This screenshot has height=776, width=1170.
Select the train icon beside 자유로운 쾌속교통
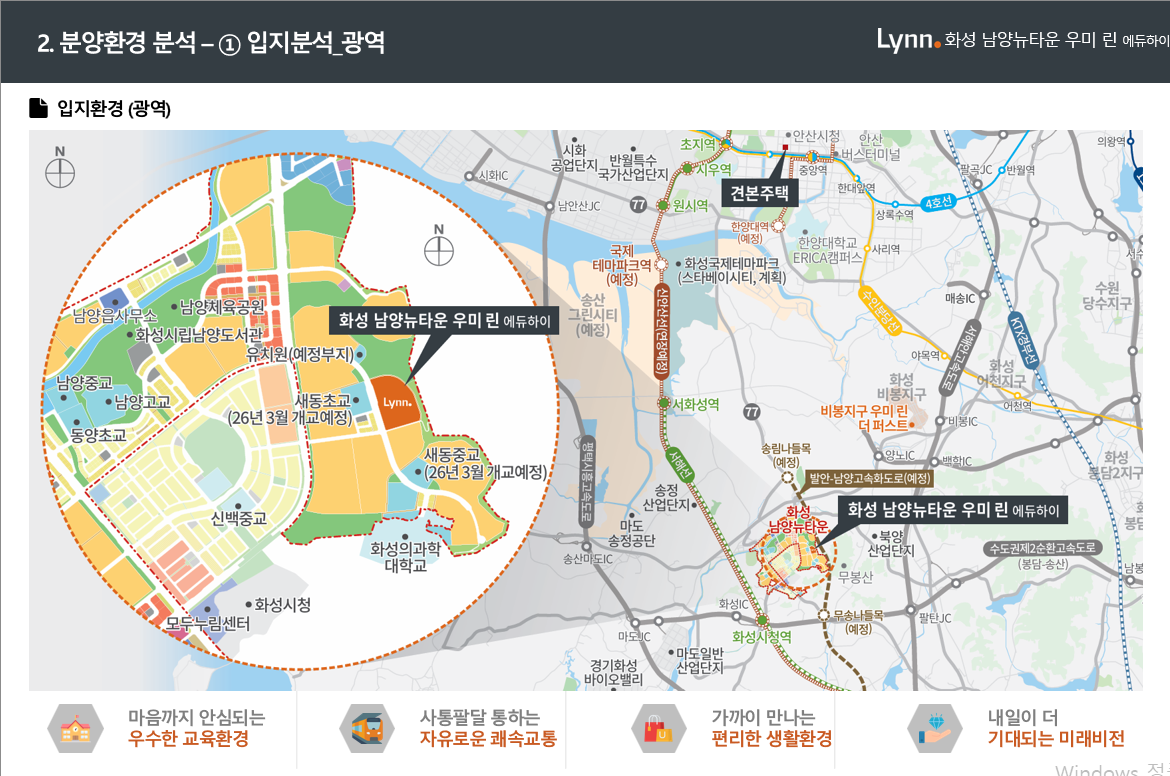point(367,727)
